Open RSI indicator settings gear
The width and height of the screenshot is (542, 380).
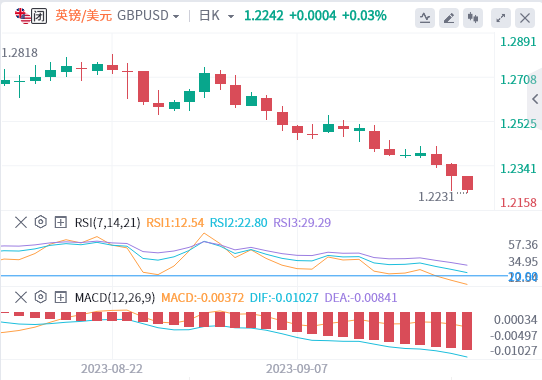tap(41, 222)
